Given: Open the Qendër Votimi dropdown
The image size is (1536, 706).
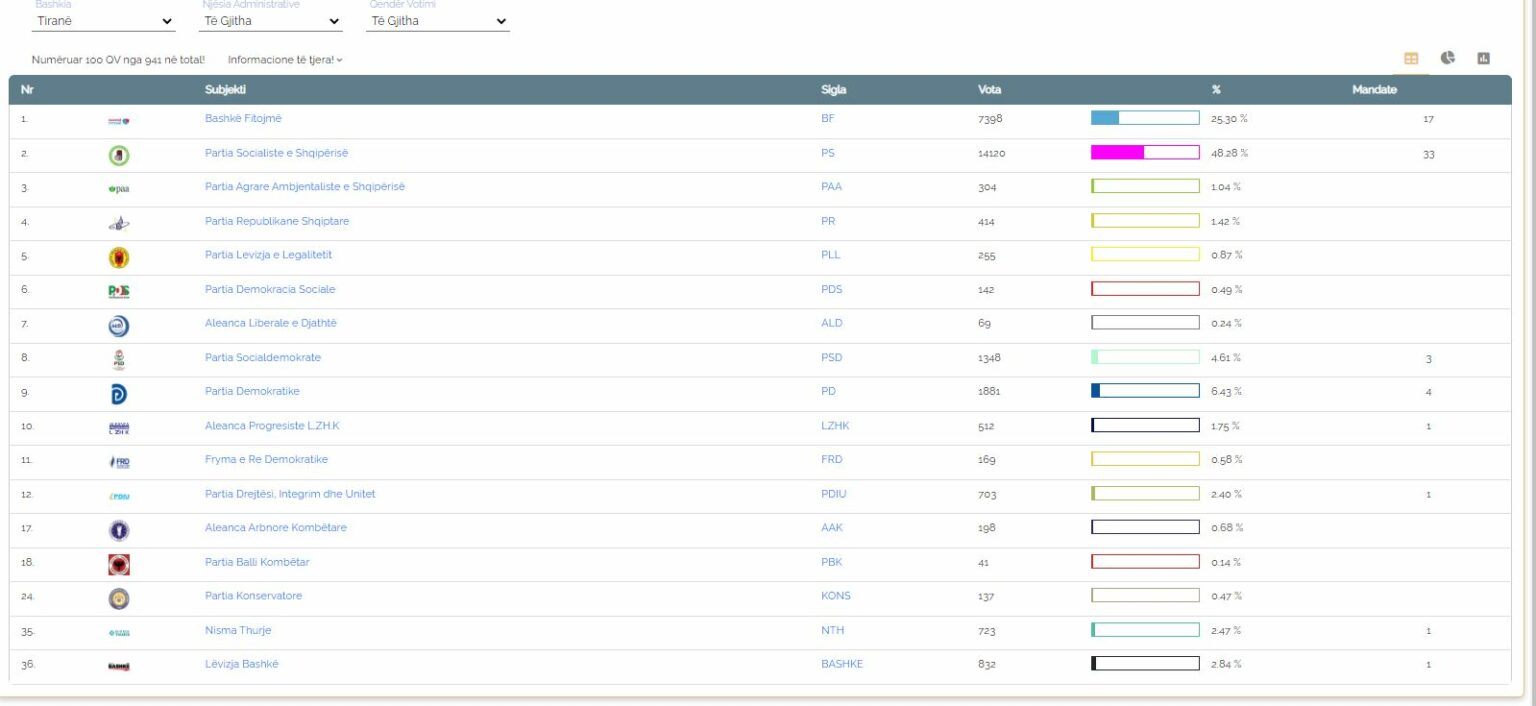Looking at the screenshot, I should [x=438, y=21].
